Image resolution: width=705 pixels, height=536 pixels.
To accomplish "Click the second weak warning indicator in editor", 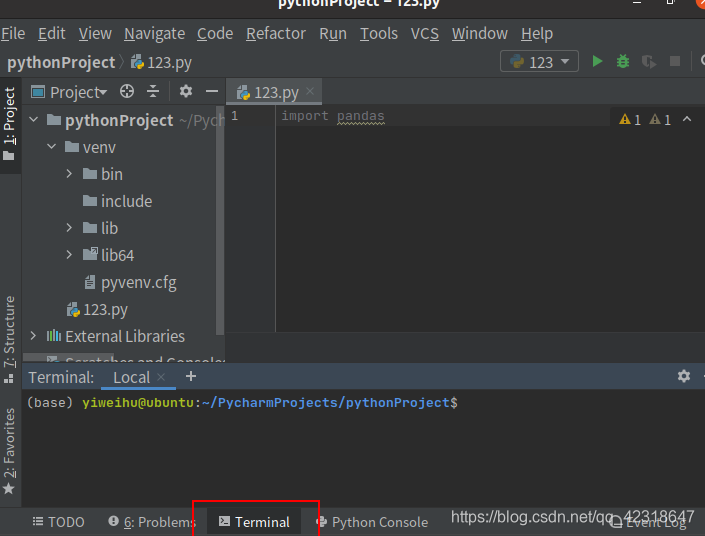I will (x=660, y=120).
